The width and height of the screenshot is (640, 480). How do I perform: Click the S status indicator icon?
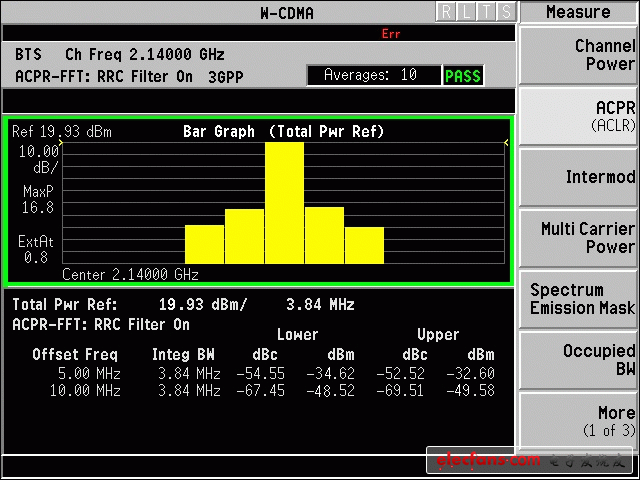point(506,12)
